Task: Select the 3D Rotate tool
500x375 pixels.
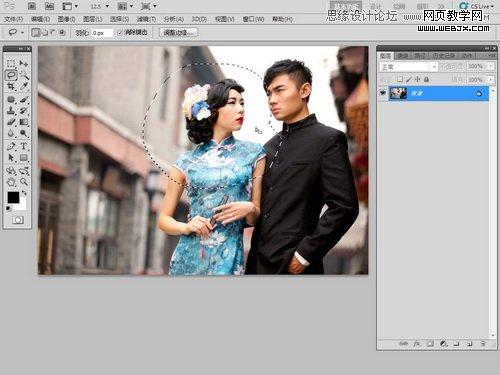Action: coord(11,171)
